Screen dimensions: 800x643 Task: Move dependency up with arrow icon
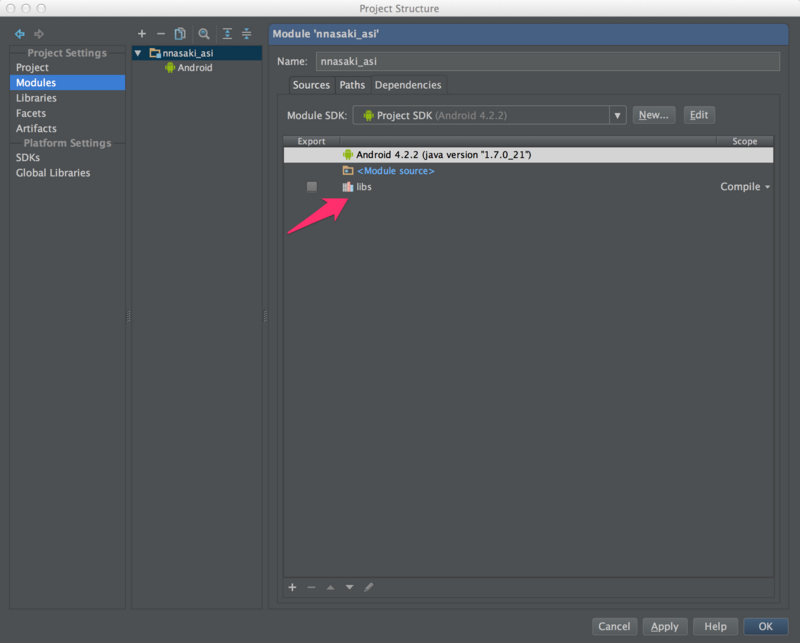tap(331, 587)
